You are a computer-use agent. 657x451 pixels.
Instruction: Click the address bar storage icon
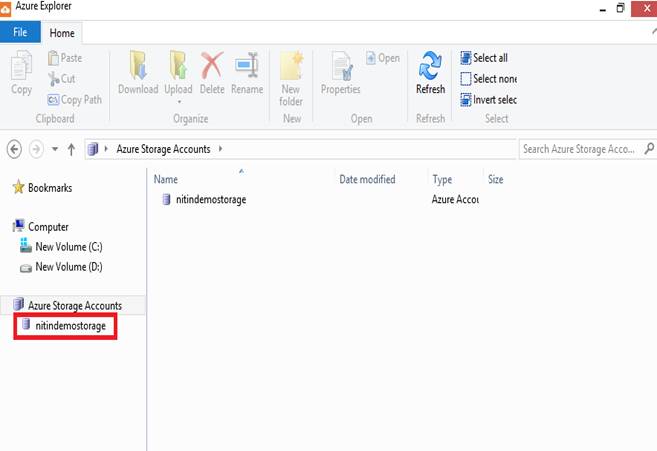click(93, 149)
